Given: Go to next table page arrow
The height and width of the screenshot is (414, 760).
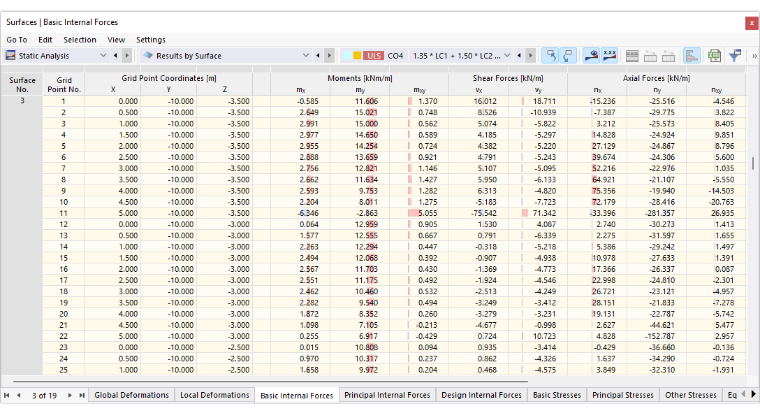Looking at the screenshot, I should [69, 395].
